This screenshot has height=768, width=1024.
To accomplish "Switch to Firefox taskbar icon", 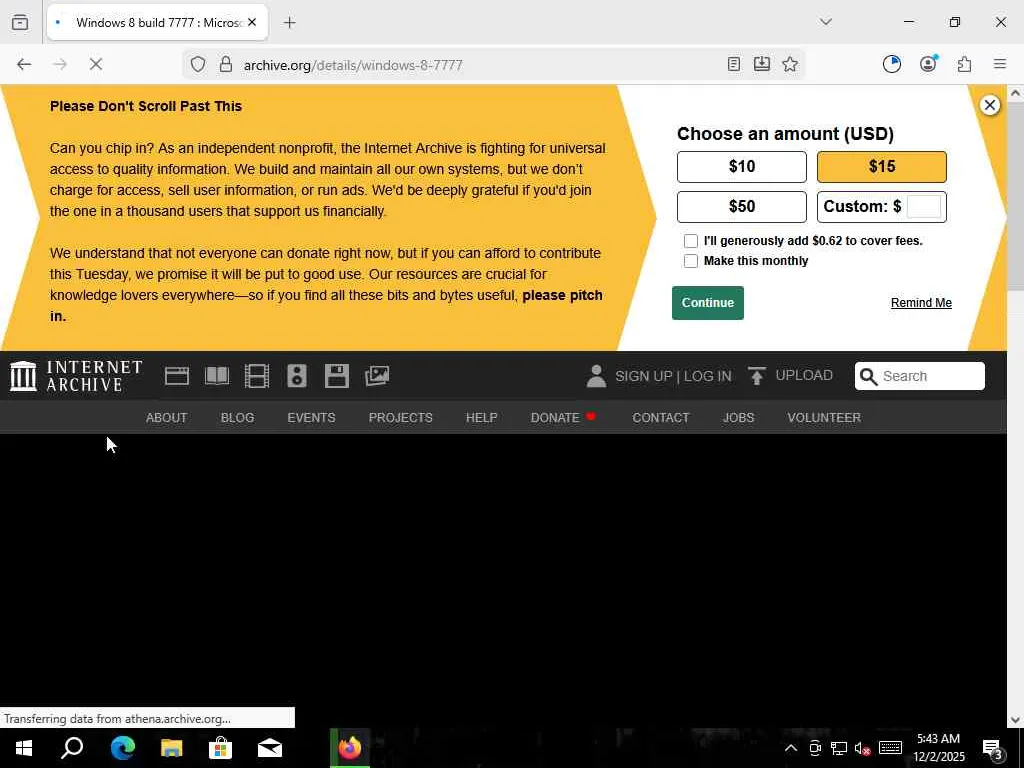I will pos(349,748).
